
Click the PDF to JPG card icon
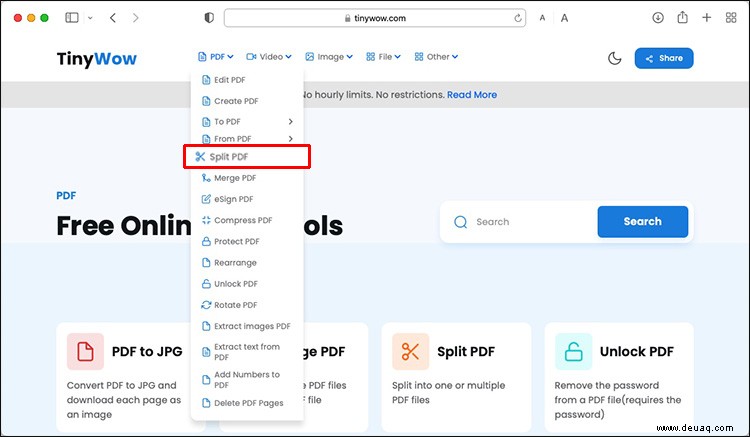[x=85, y=351]
